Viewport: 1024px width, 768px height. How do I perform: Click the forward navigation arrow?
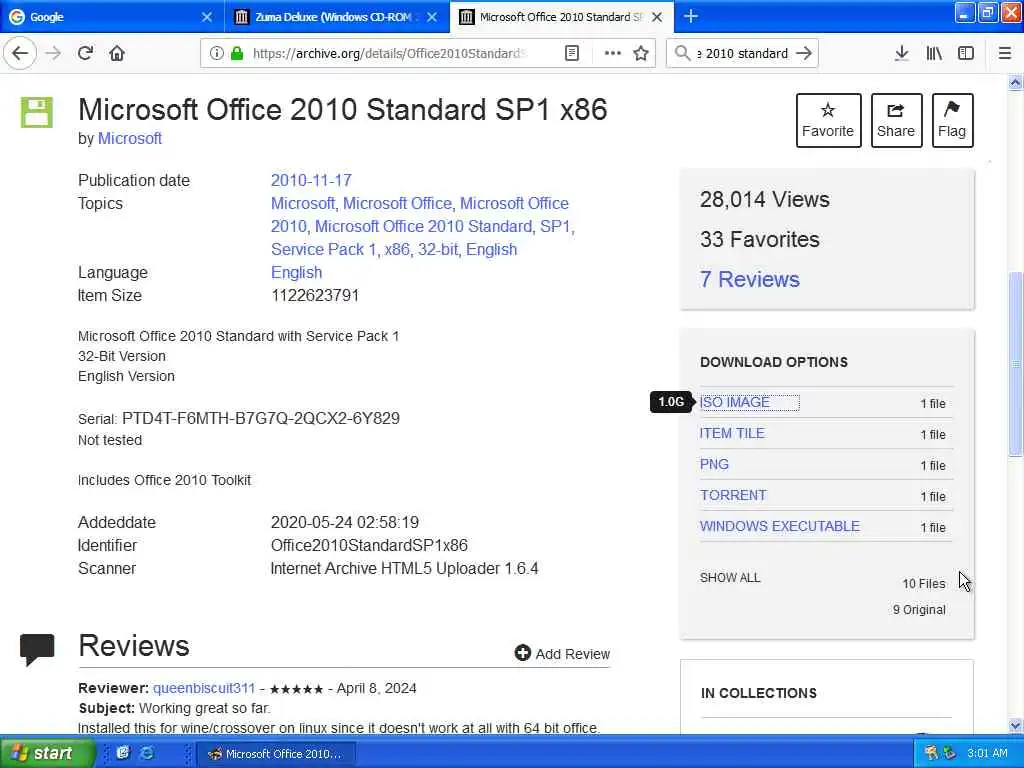click(x=53, y=53)
